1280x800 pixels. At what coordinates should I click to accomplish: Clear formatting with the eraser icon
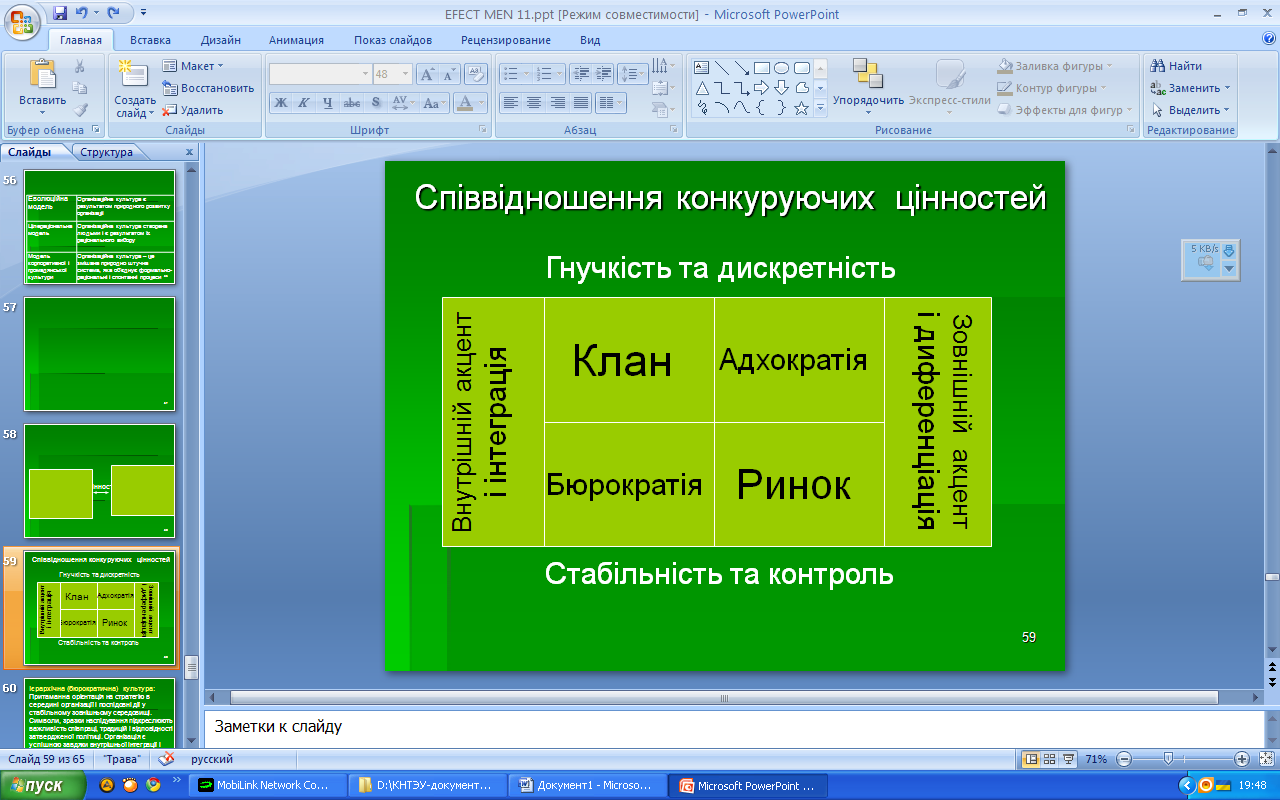pyautogui.click(x=476, y=74)
